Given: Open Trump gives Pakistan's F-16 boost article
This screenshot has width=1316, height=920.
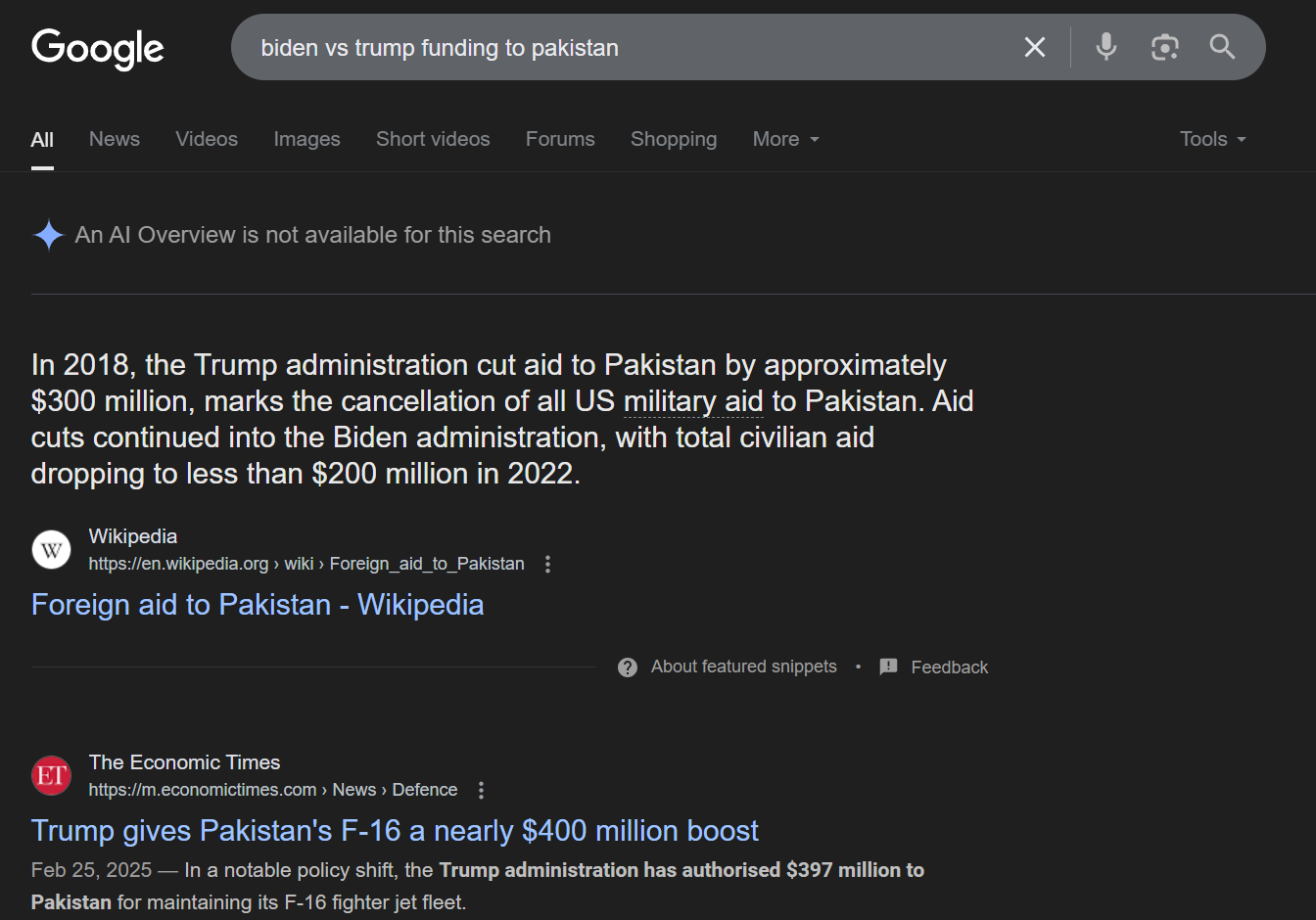Looking at the screenshot, I should pos(395,831).
